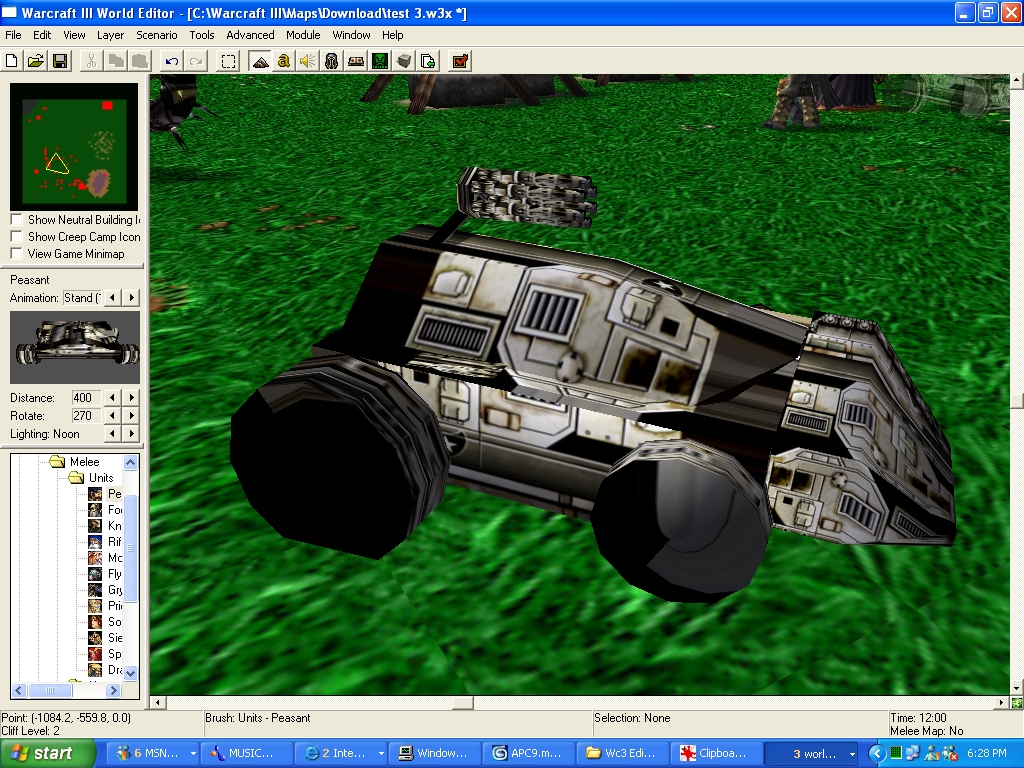The width and height of the screenshot is (1024, 768).
Task: Open the Sound Editor speaker icon
Action: (x=307, y=61)
